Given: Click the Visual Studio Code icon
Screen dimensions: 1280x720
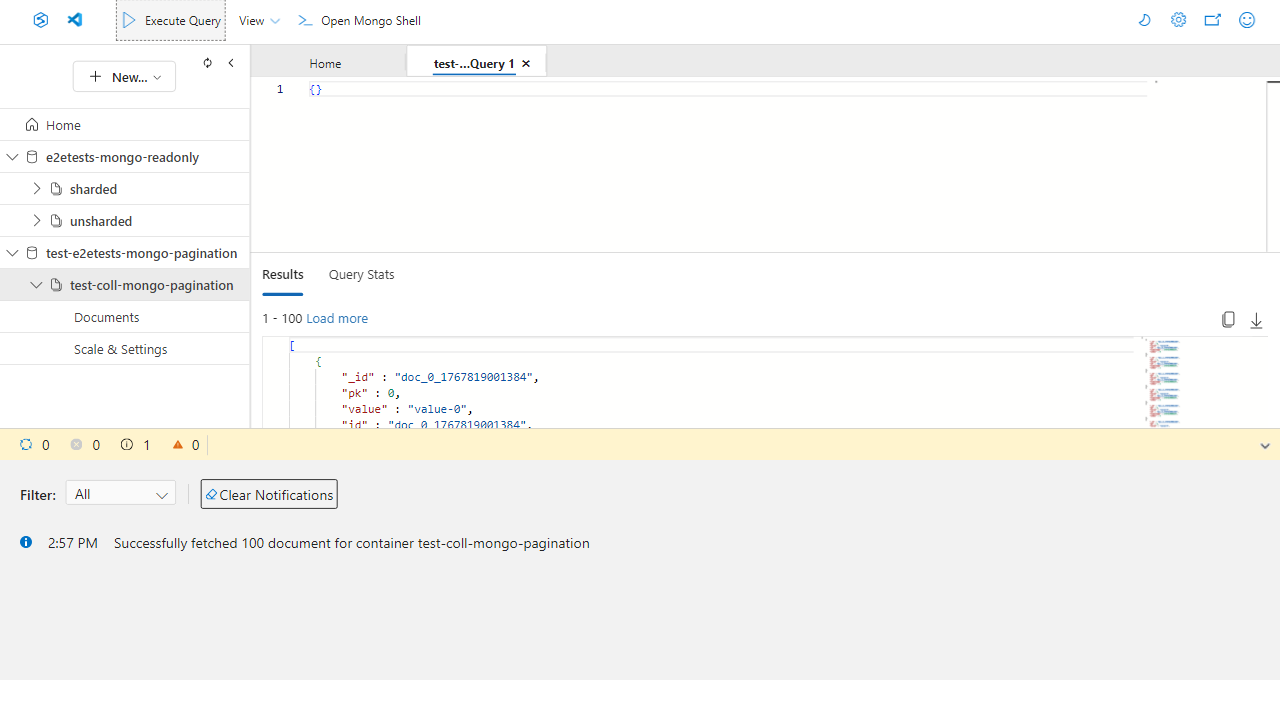Looking at the screenshot, I should [x=75, y=20].
